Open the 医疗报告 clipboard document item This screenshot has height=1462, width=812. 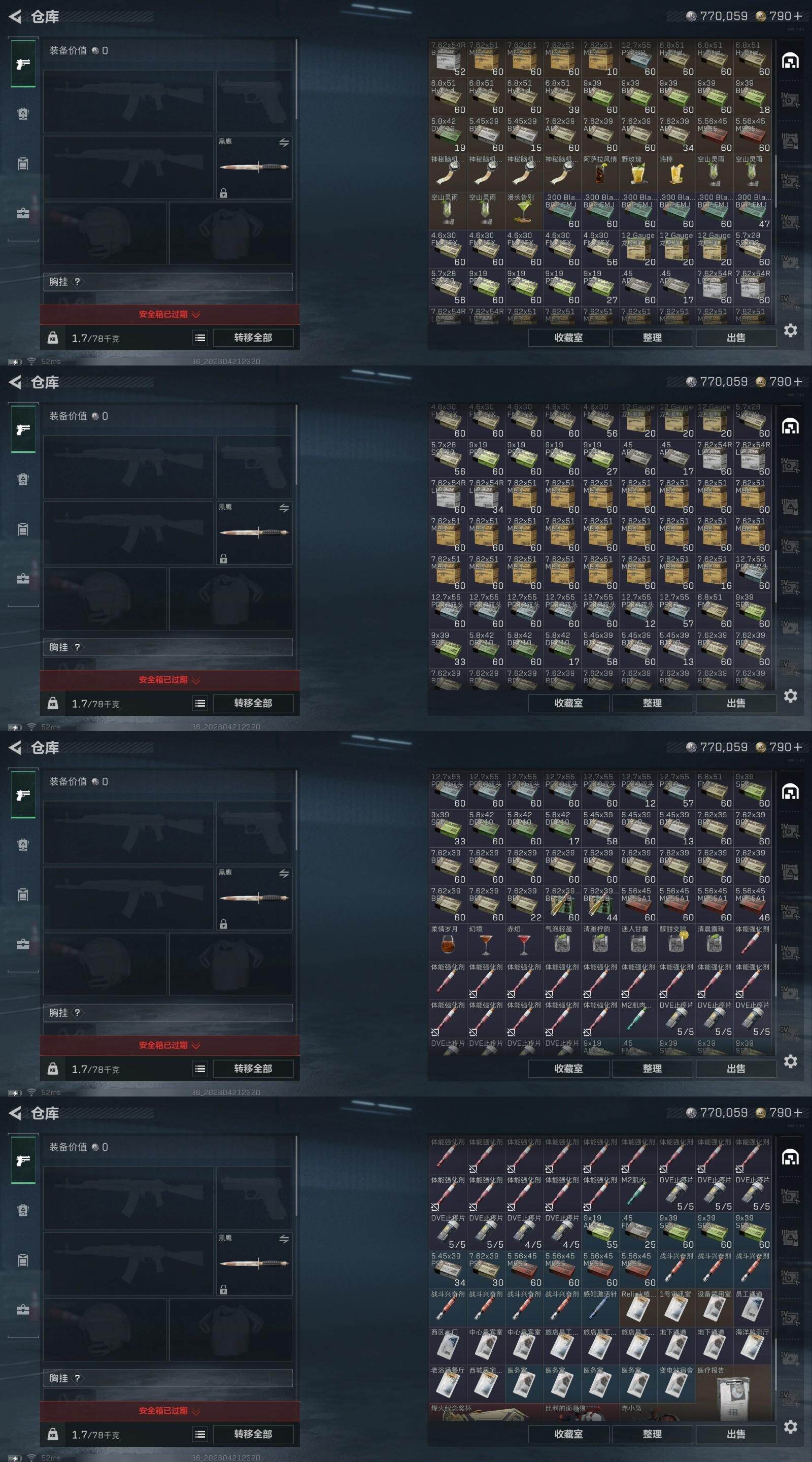coord(733,1393)
